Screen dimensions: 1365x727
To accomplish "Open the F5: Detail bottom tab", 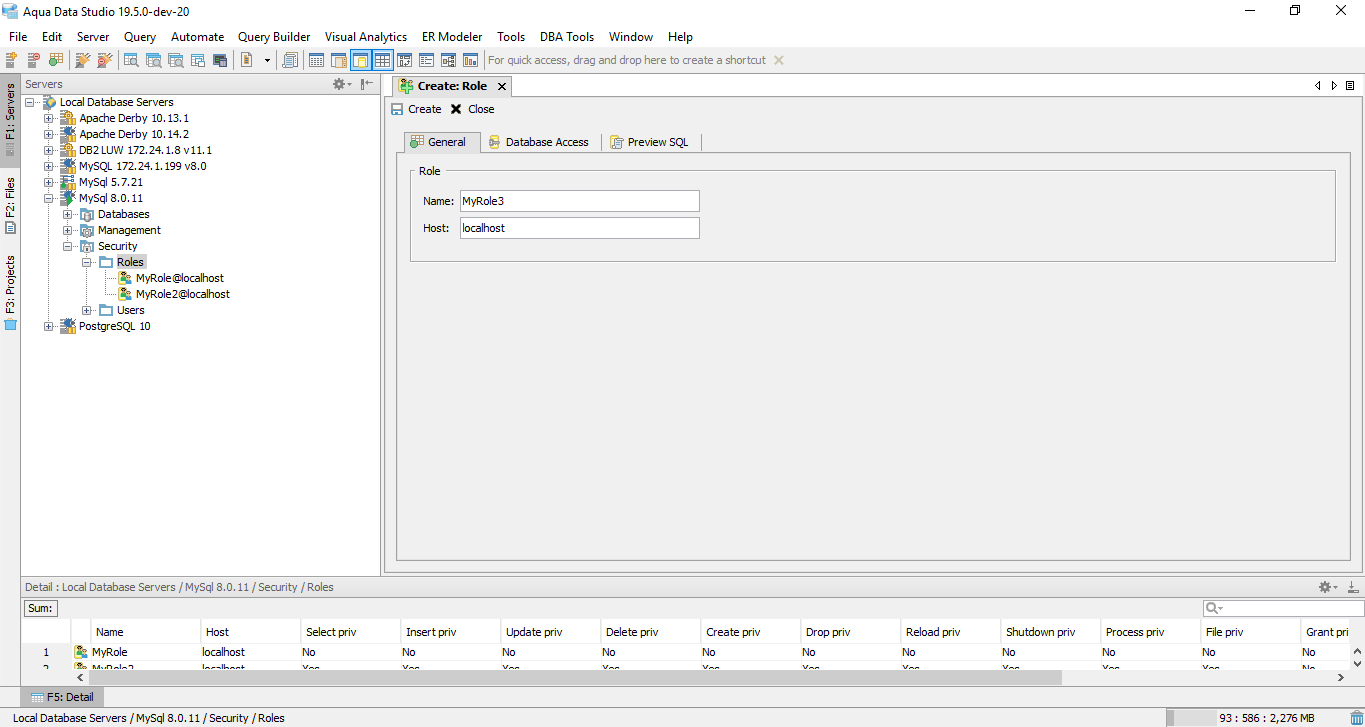I will pyautogui.click(x=62, y=697).
